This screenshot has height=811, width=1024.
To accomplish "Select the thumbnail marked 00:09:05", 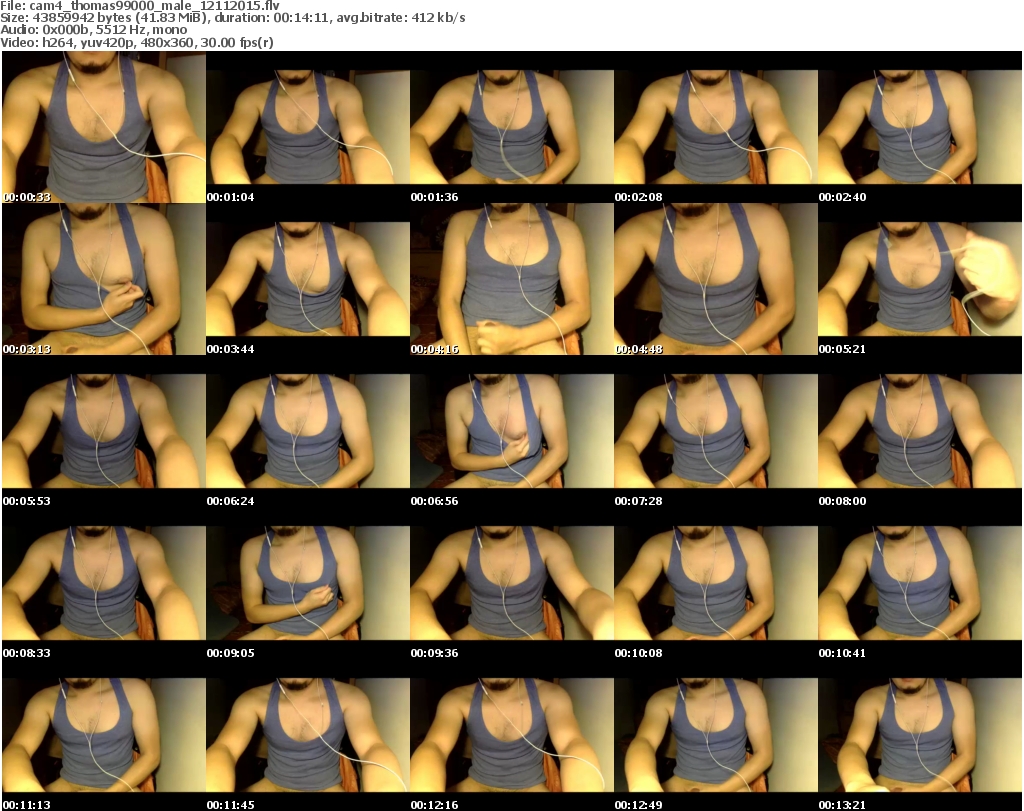I will 308,584.
